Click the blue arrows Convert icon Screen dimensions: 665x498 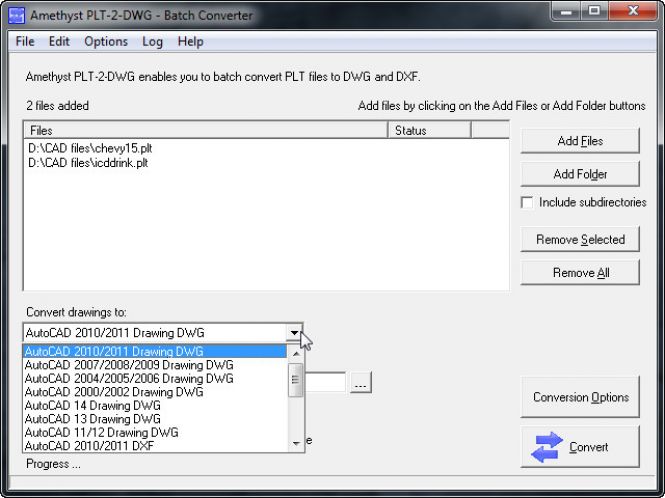[546, 447]
